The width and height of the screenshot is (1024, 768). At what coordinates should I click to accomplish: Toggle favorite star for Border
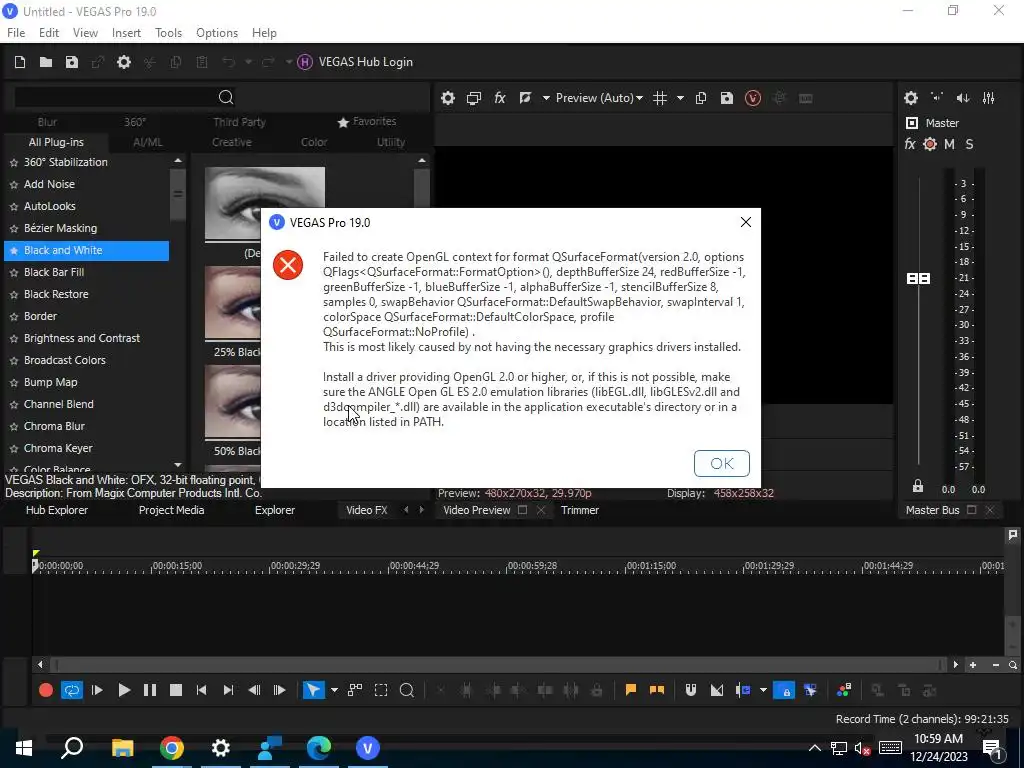click(14, 317)
